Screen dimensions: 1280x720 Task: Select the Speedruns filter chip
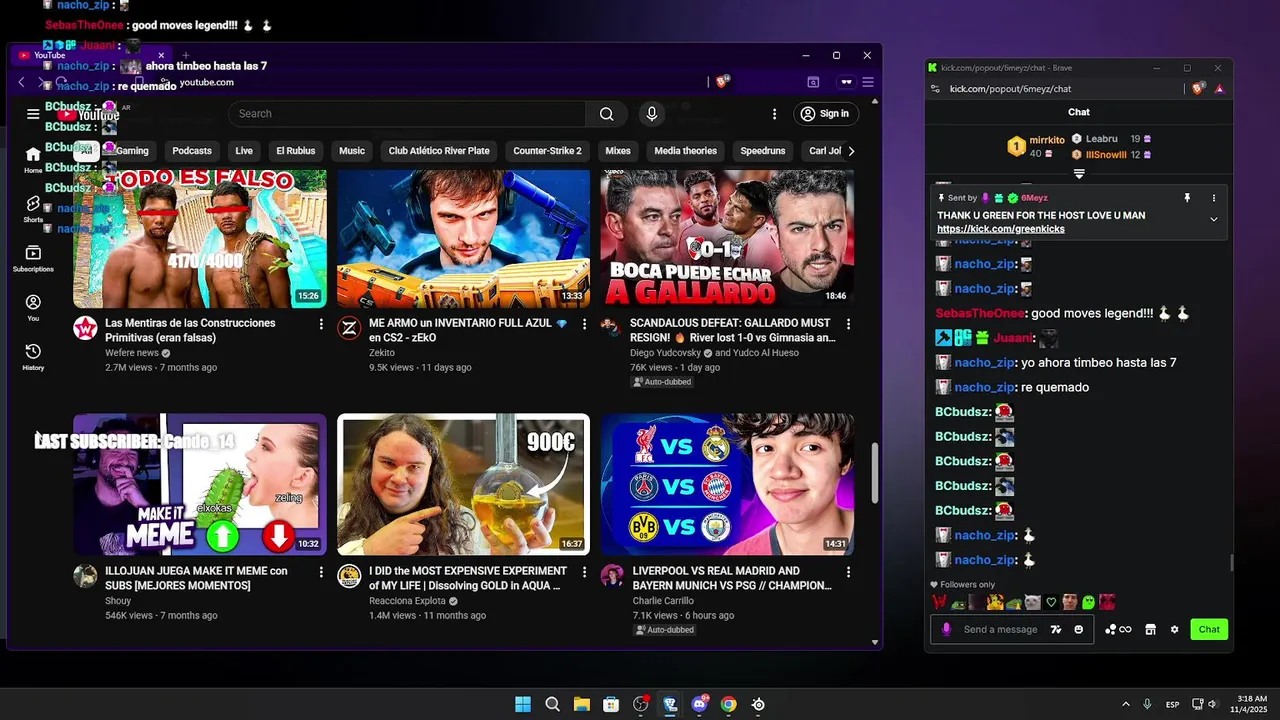click(763, 151)
